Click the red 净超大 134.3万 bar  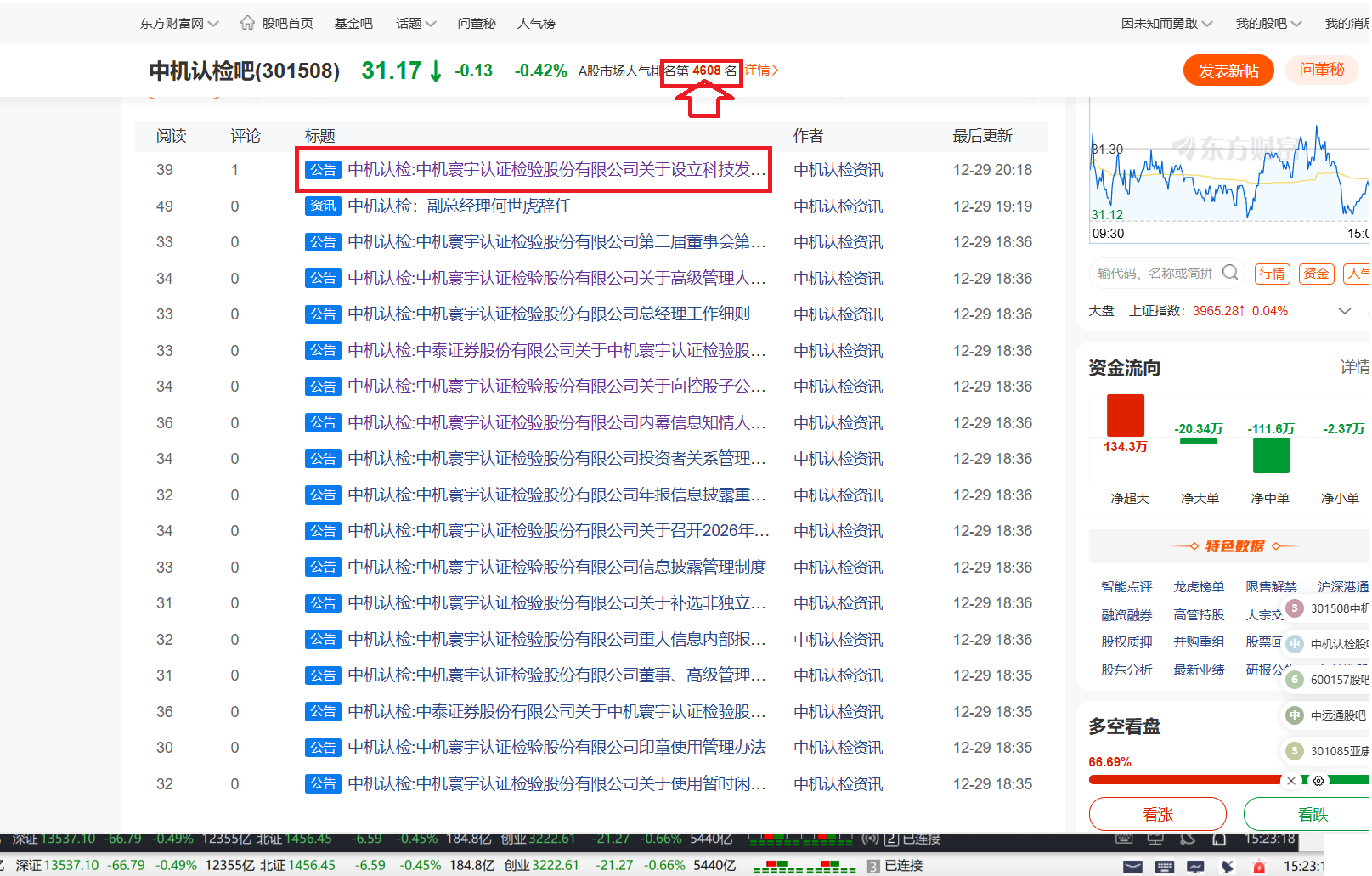pos(1126,415)
